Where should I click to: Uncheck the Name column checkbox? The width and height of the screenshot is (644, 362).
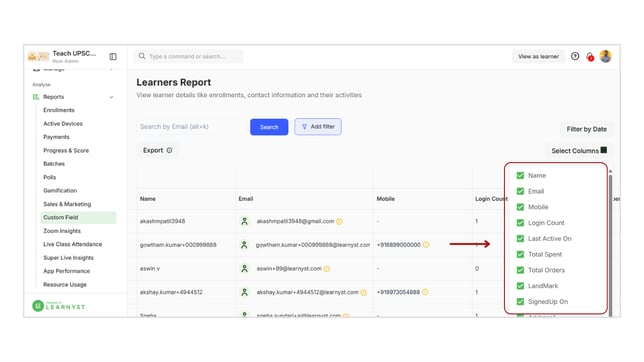click(x=520, y=175)
